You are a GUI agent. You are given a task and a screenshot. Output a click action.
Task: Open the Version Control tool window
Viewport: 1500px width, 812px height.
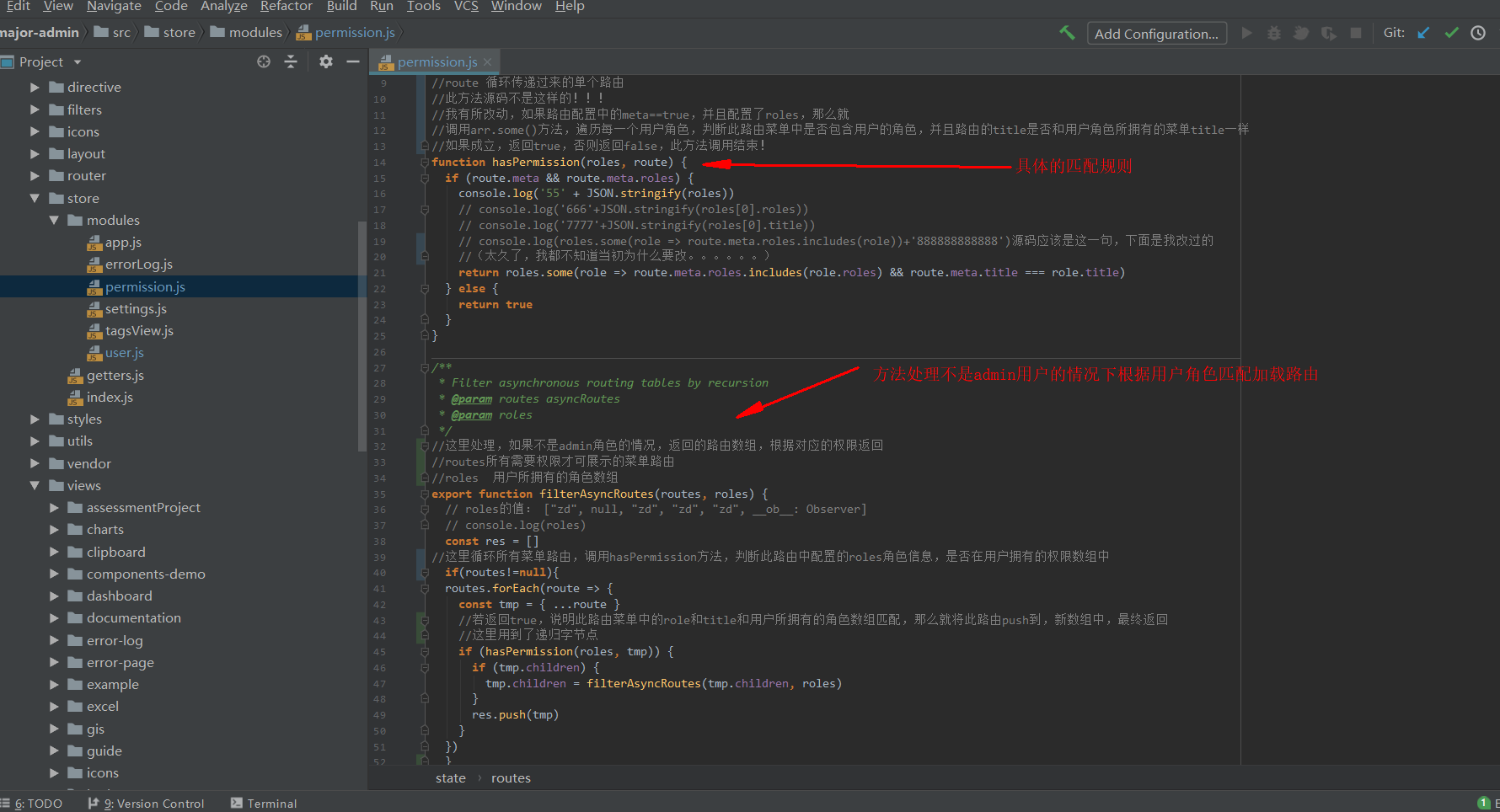[147, 804]
